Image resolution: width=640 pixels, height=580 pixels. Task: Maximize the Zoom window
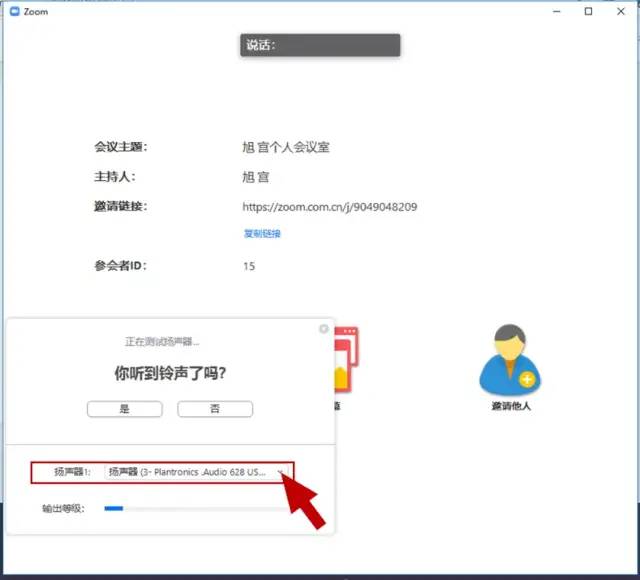click(x=588, y=11)
